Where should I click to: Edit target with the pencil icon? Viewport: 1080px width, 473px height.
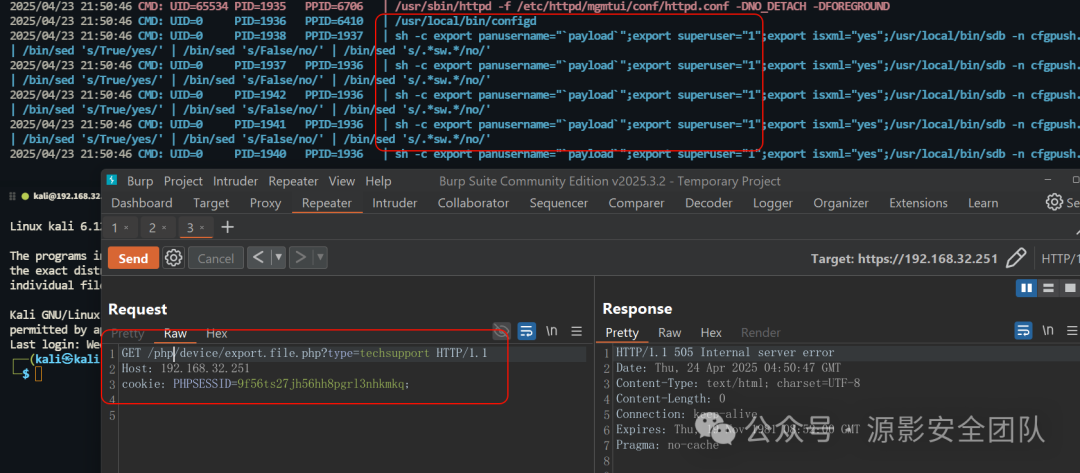[x=1015, y=259]
